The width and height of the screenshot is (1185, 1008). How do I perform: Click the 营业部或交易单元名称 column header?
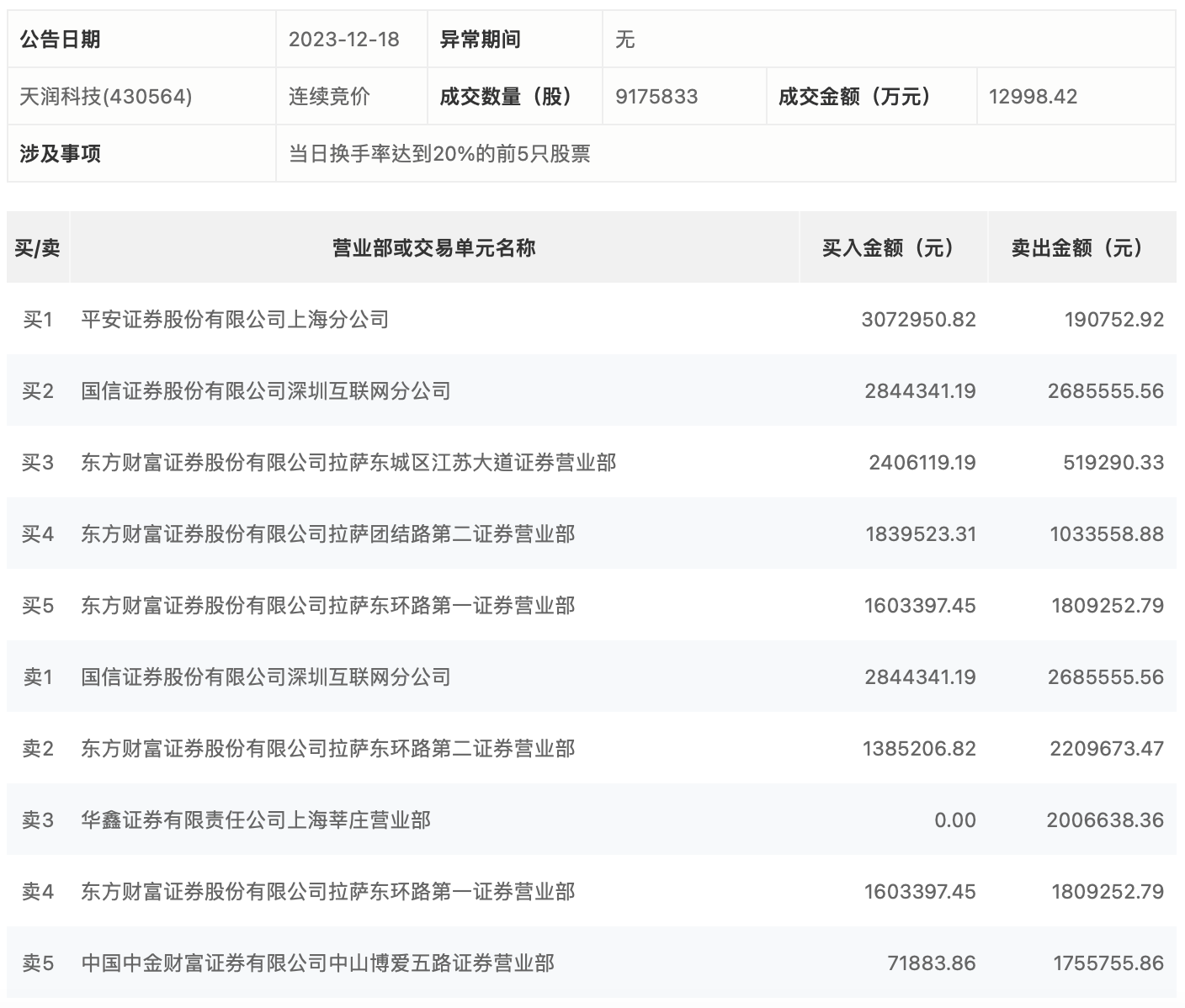434,247
